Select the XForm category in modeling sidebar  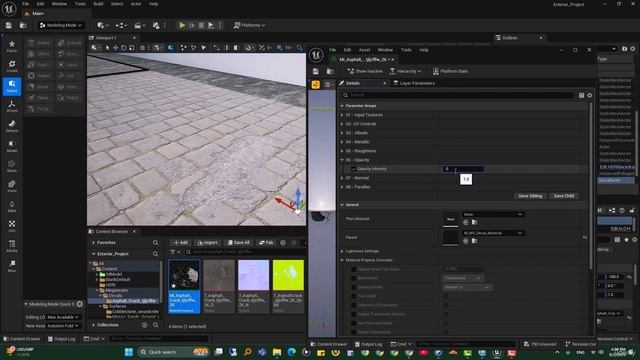(x=12, y=106)
